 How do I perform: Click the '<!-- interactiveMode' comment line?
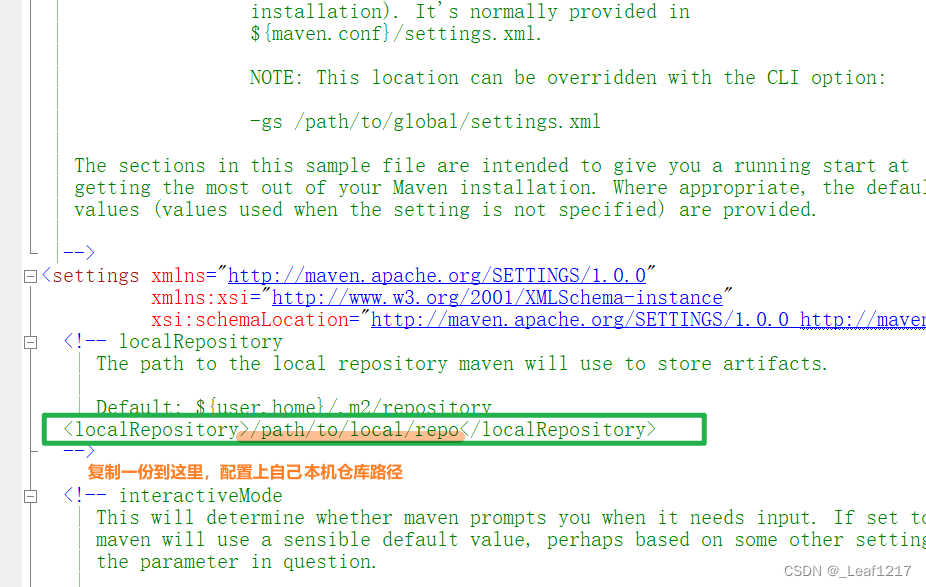[x=173, y=495]
